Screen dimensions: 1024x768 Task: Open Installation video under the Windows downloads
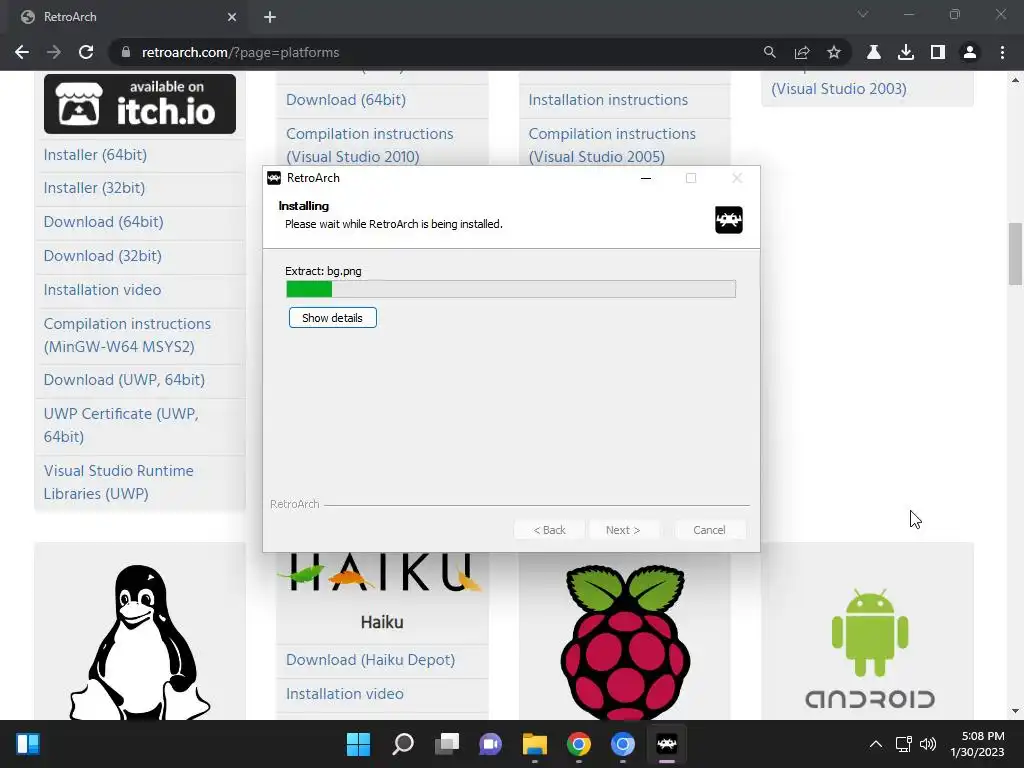(102, 290)
